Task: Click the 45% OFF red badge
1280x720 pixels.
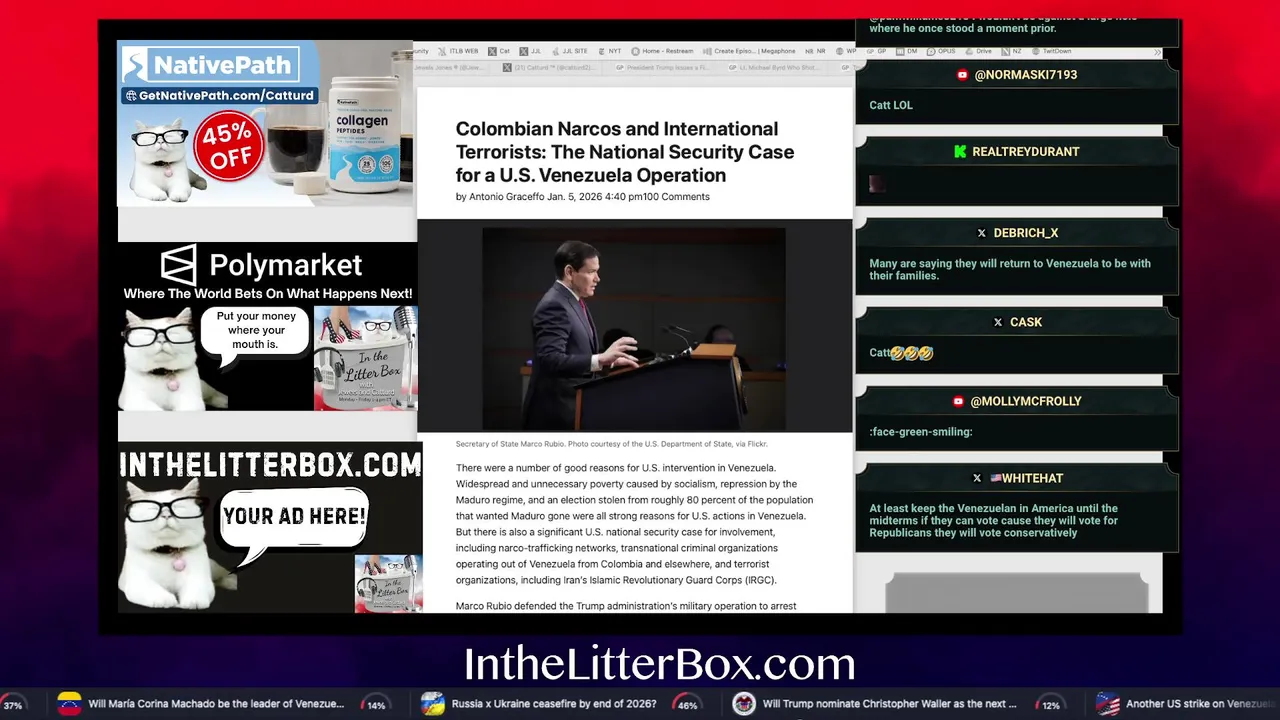Action: click(230, 147)
